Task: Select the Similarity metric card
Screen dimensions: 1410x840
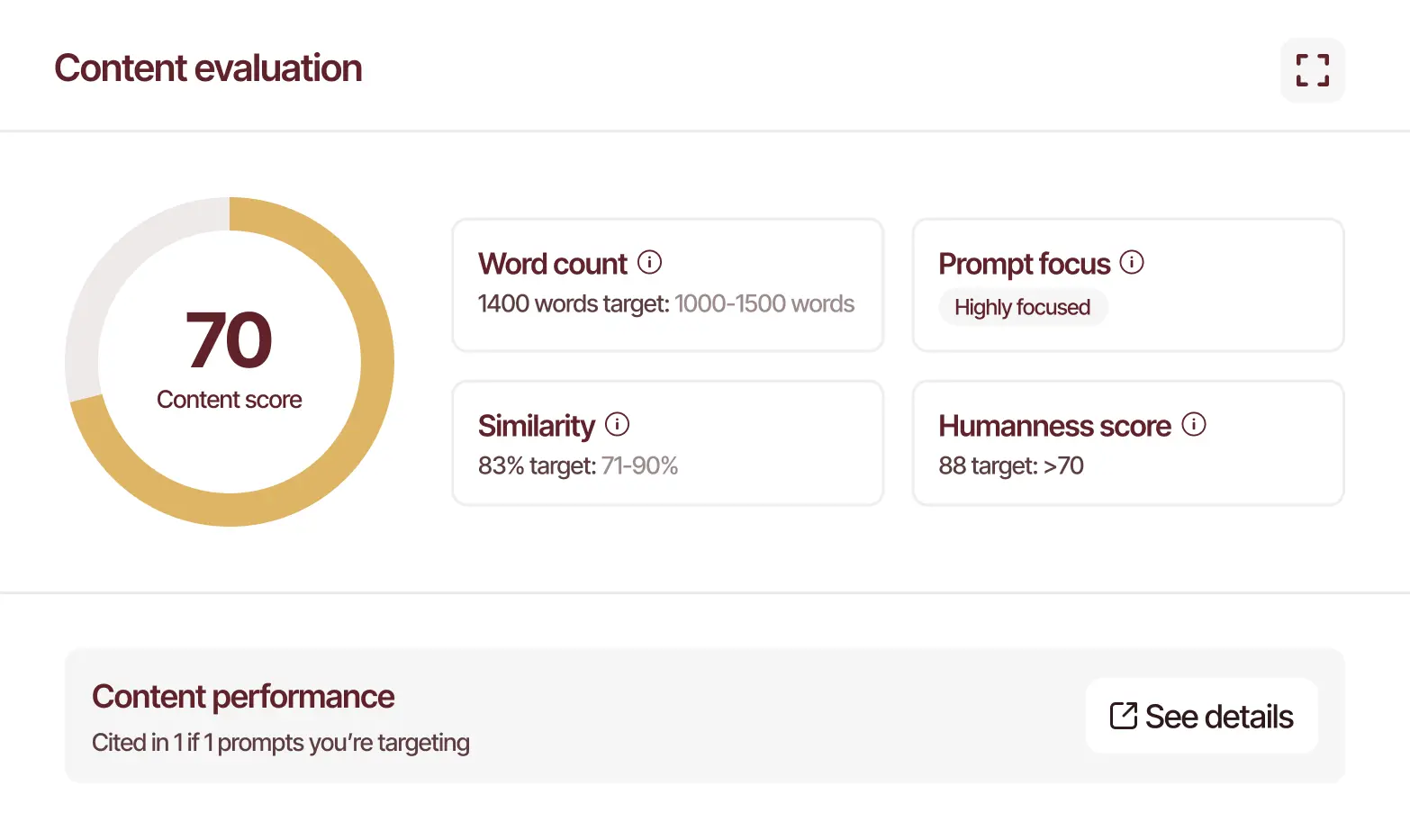Action: pyautogui.click(x=667, y=442)
